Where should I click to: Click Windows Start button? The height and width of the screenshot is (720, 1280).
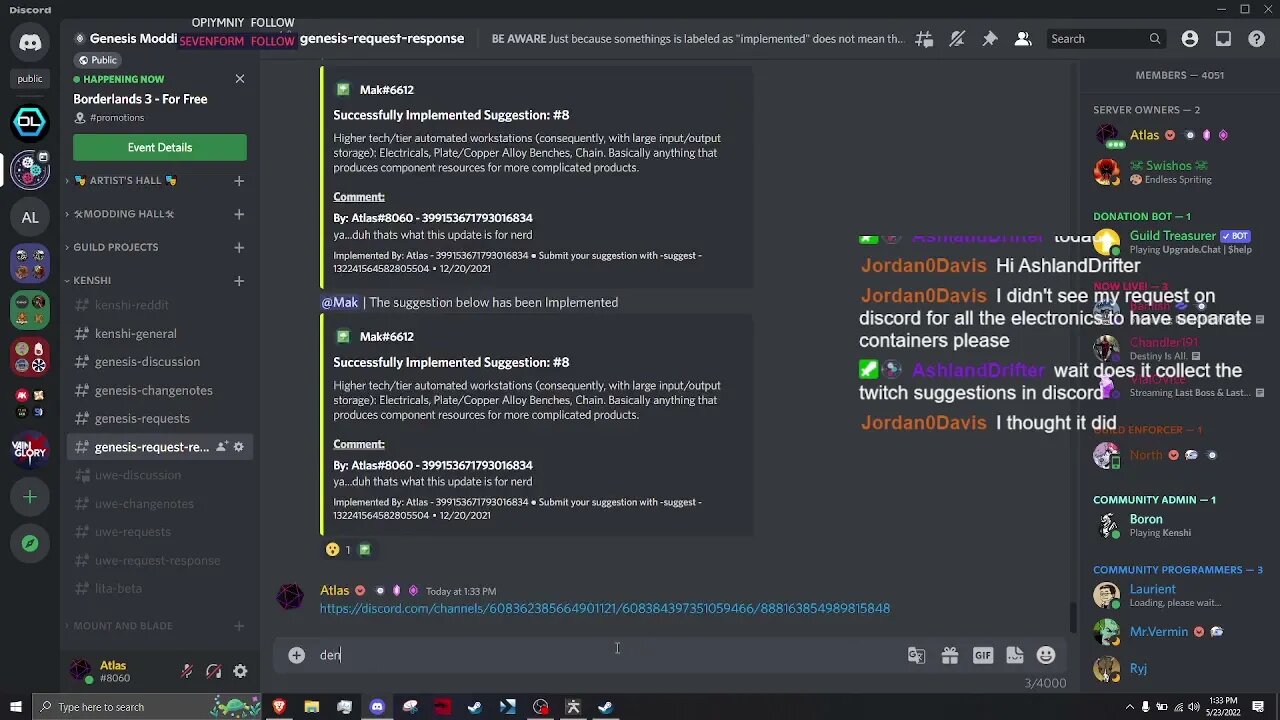pyautogui.click(x=15, y=707)
